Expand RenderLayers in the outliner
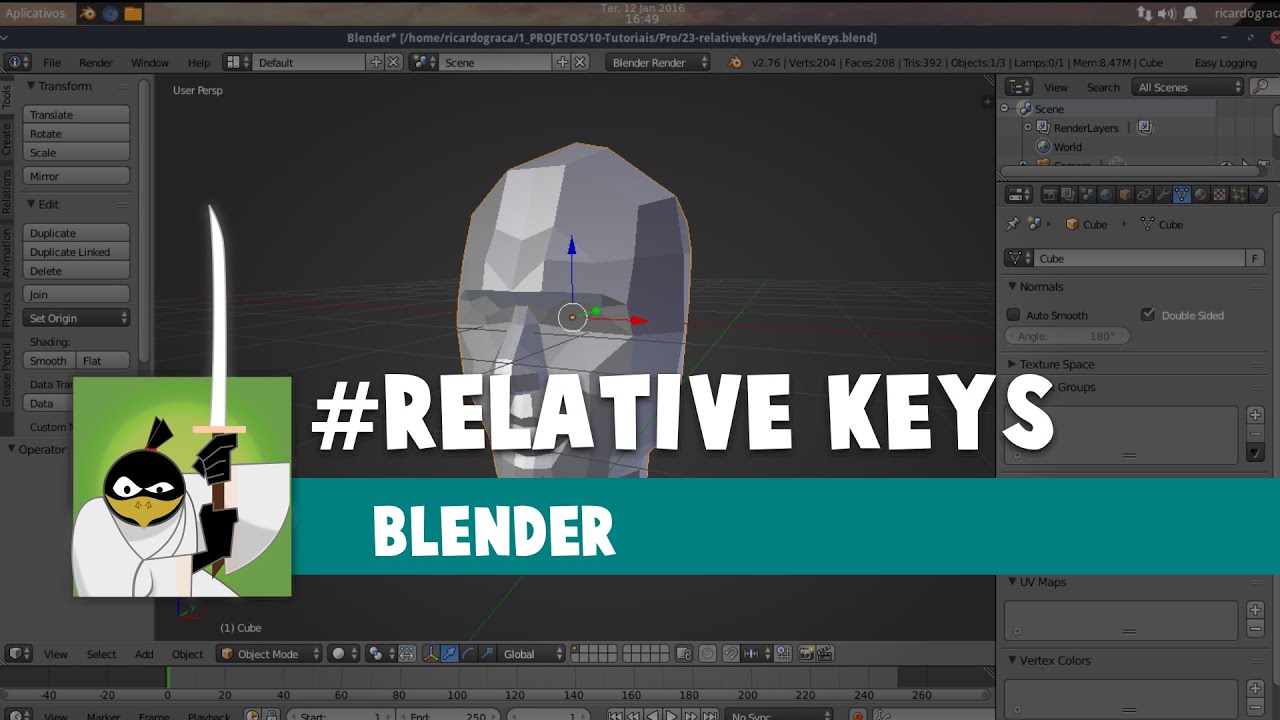This screenshot has height=720, width=1280. 1028,128
